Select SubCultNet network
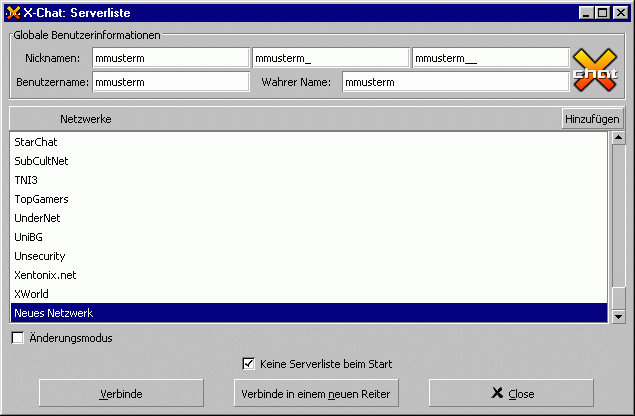The image size is (635, 416). (309, 161)
